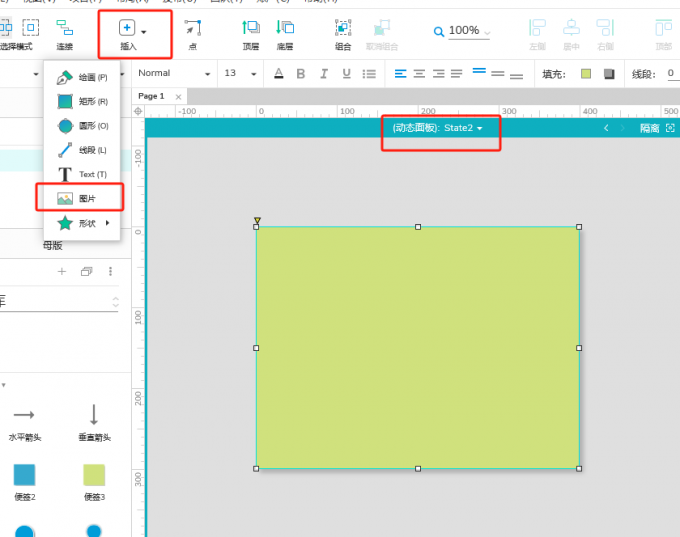
Task: Click the shadow swatch next to fill
Action: (x=609, y=74)
